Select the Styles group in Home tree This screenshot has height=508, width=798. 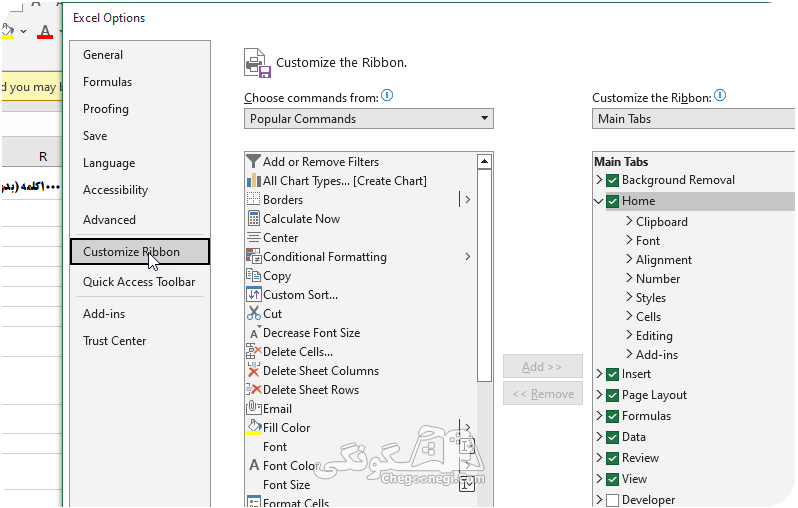point(651,298)
